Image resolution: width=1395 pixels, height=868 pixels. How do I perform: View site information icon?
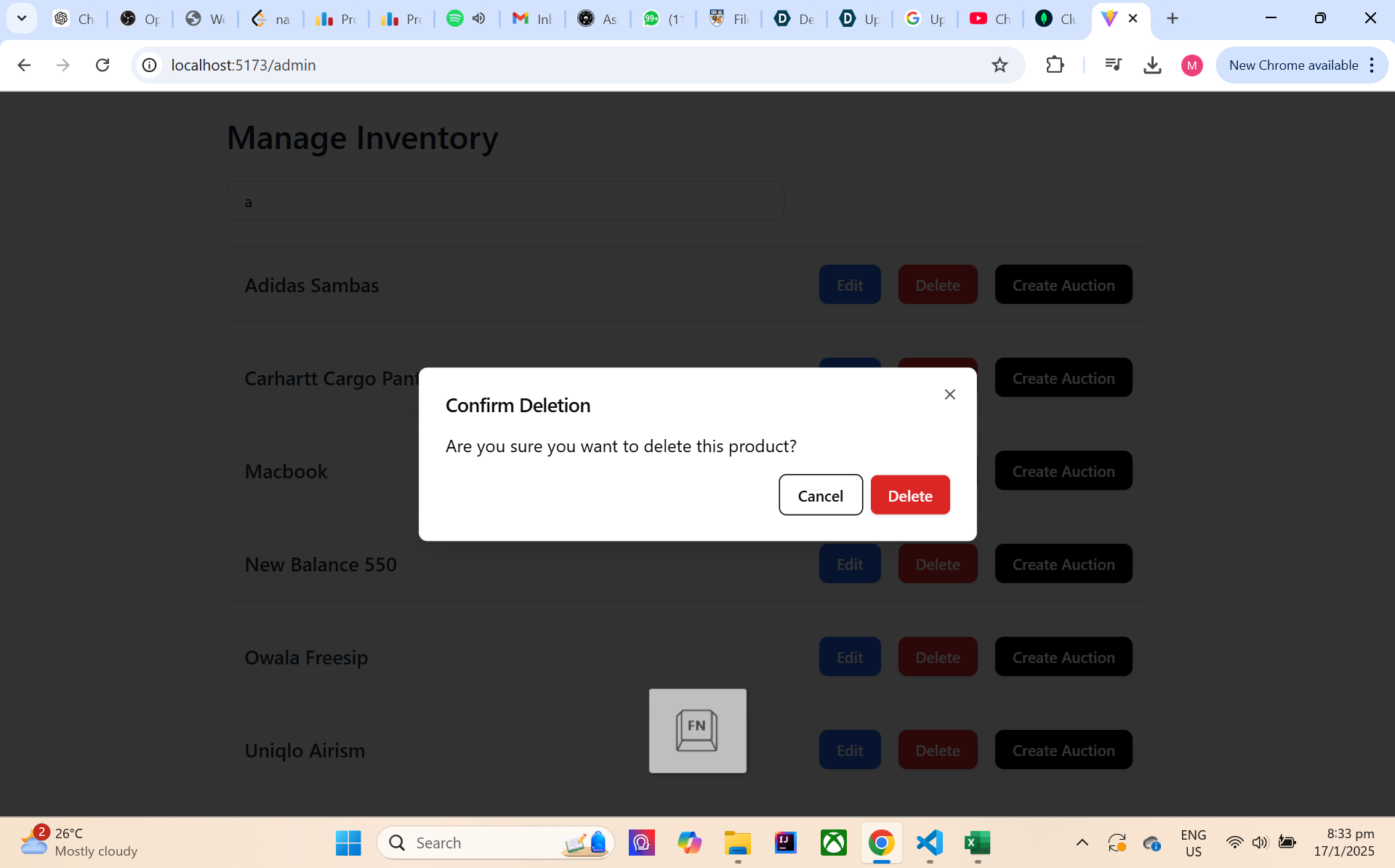pos(149,65)
